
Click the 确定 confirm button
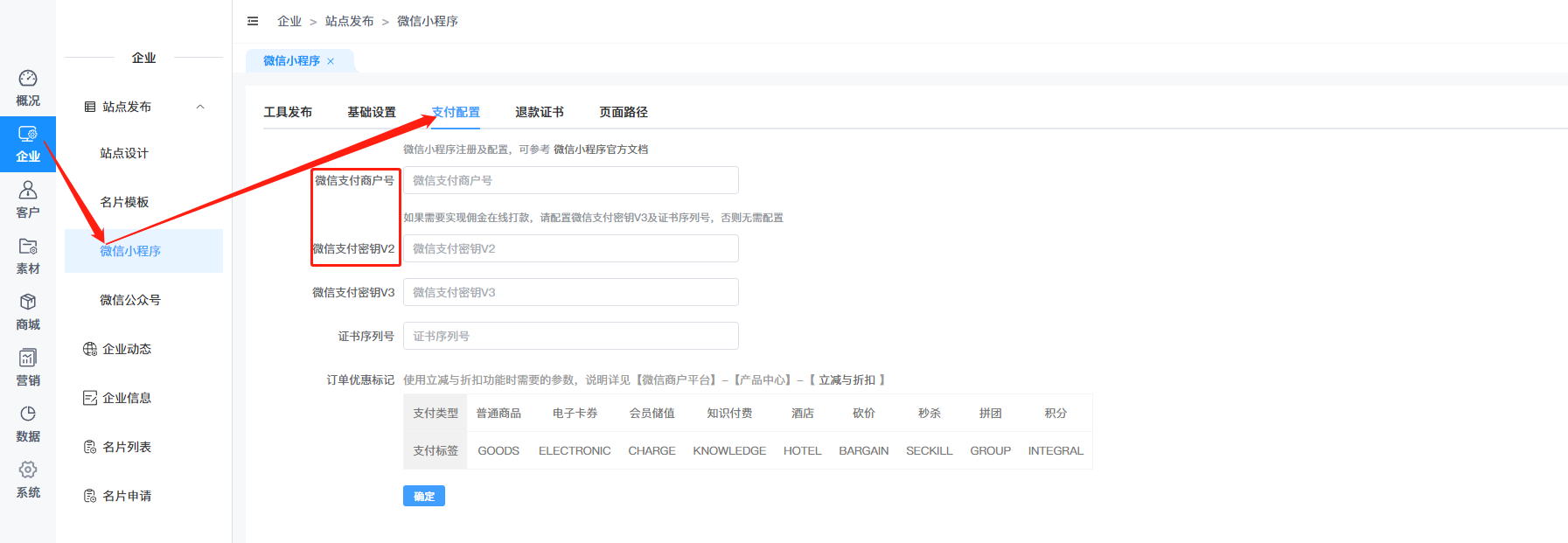coord(423,496)
